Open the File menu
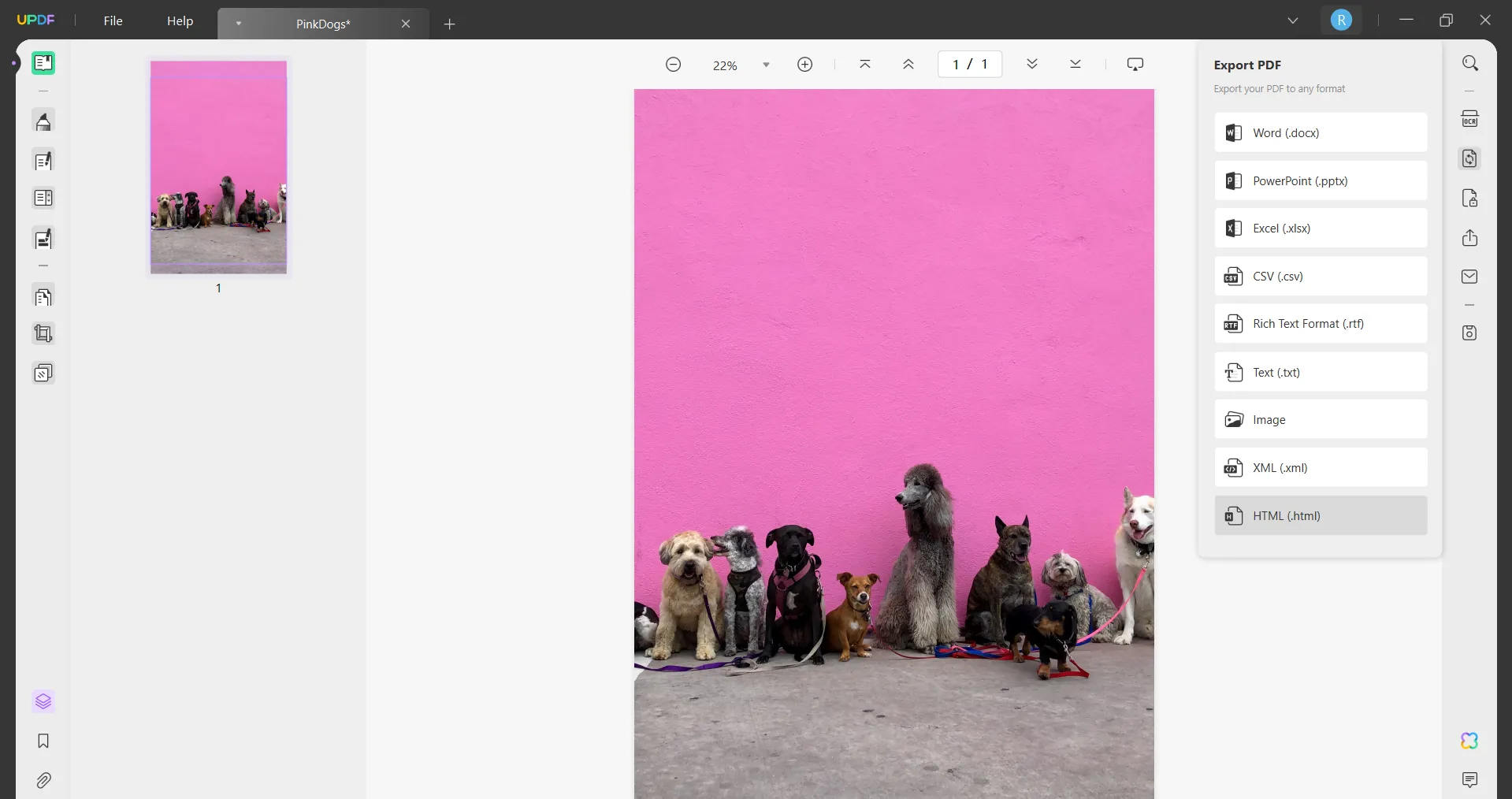 (x=113, y=21)
